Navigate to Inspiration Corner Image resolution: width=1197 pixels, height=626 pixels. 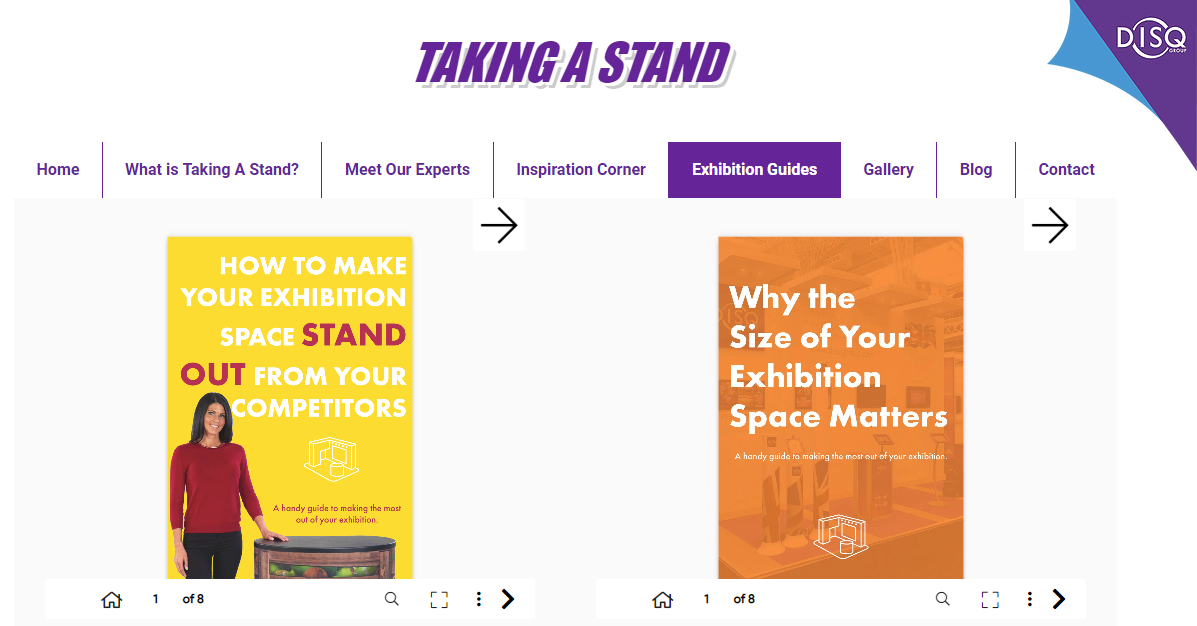(x=581, y=170)
